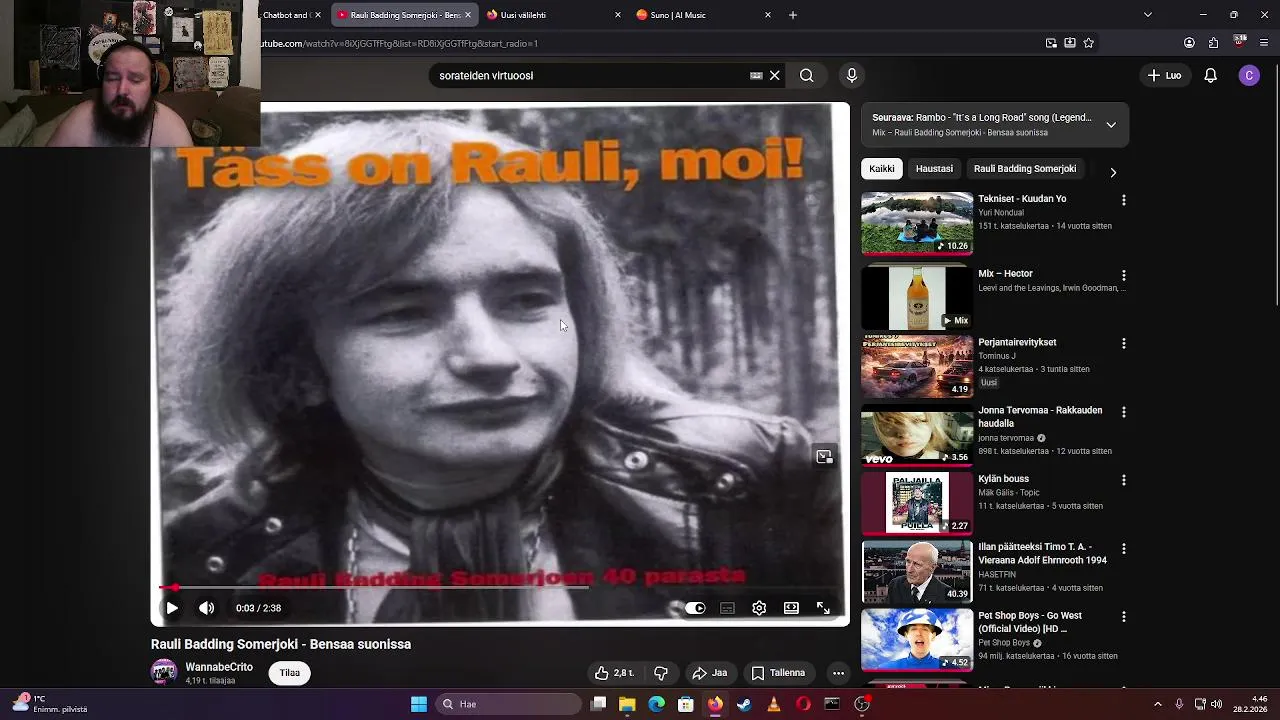Open browser application hamburger menu
This screenshot has width=1280, height=720.
(x=1264, y=43)
